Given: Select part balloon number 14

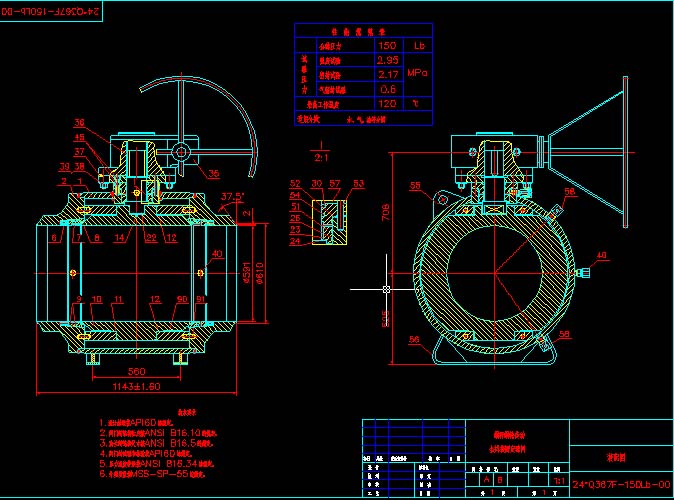Looking at the screenshot, I should (x=119, y=237).
